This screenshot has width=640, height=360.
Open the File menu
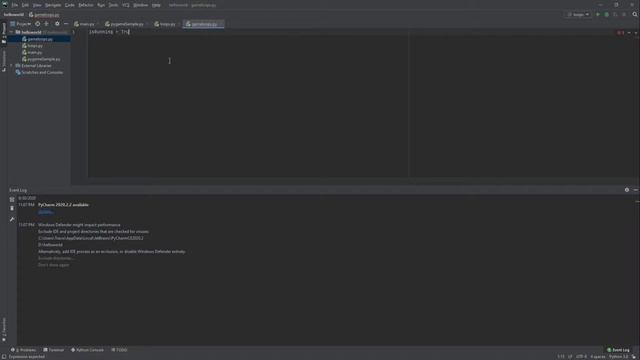tap(15, 5)
